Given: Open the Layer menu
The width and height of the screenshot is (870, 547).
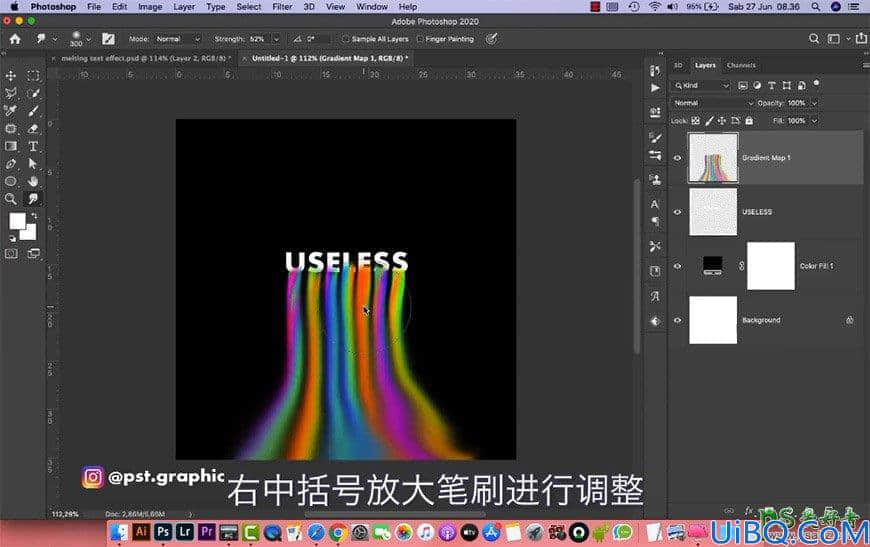Looking at the screenshot, I should [x=184, y=7].
